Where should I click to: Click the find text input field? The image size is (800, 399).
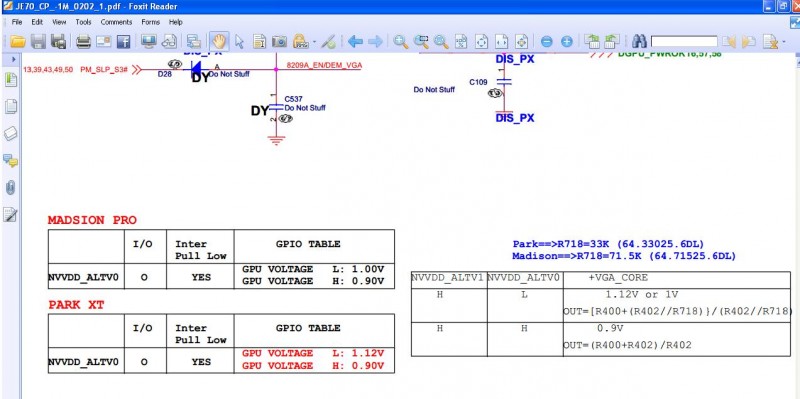pyautogui.click(x=684, y=41)
